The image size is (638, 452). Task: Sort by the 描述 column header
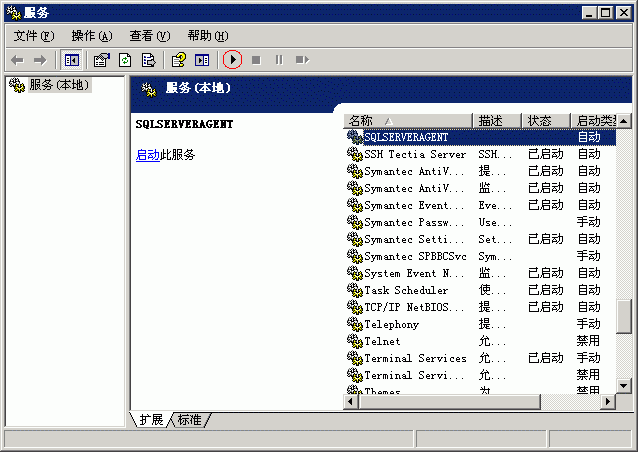496,120
